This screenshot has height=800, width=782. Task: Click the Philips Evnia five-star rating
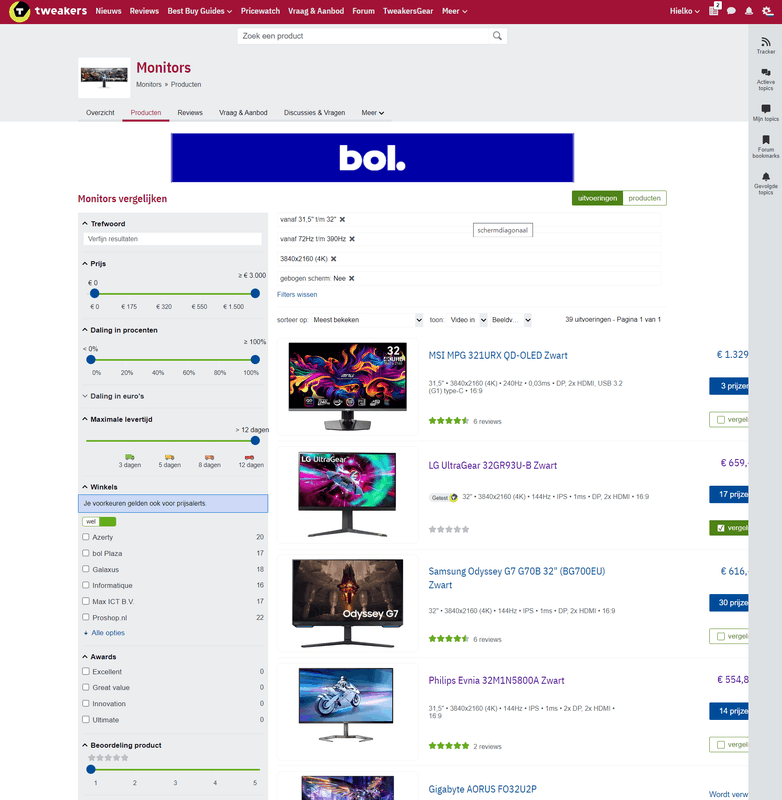pos(448,746)
